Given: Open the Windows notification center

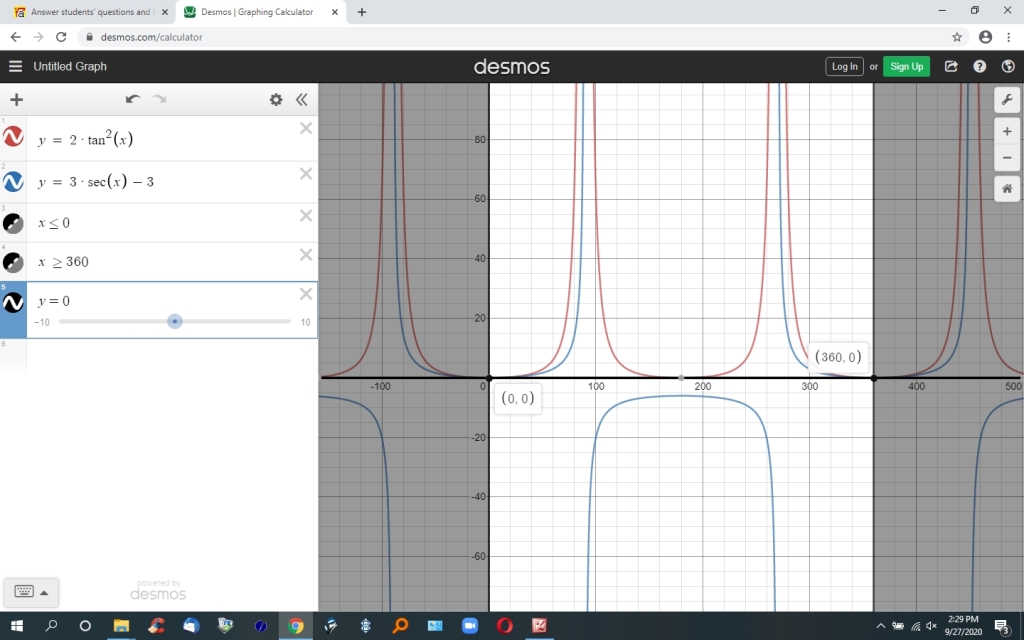Looking at the screenshot, I should pyautogui.click(x=1003, y=626).
